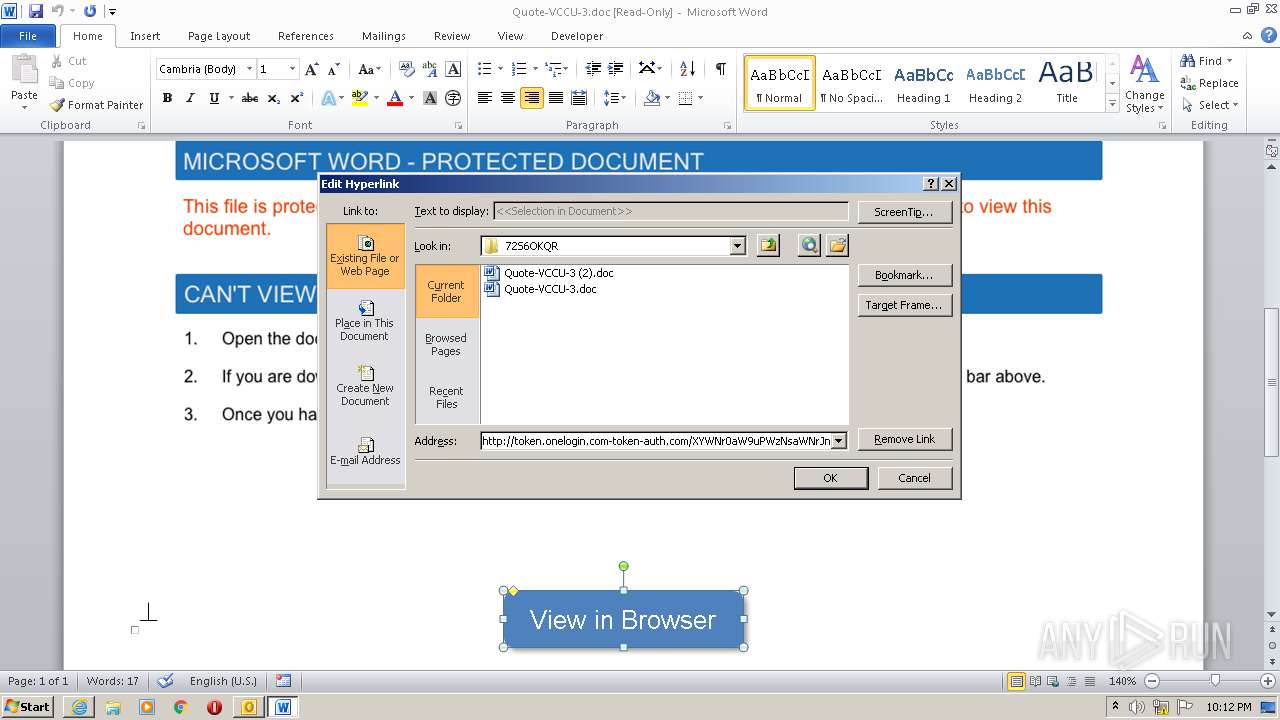
Task: Open Change Case dropdown
Action: click(369, 69)
